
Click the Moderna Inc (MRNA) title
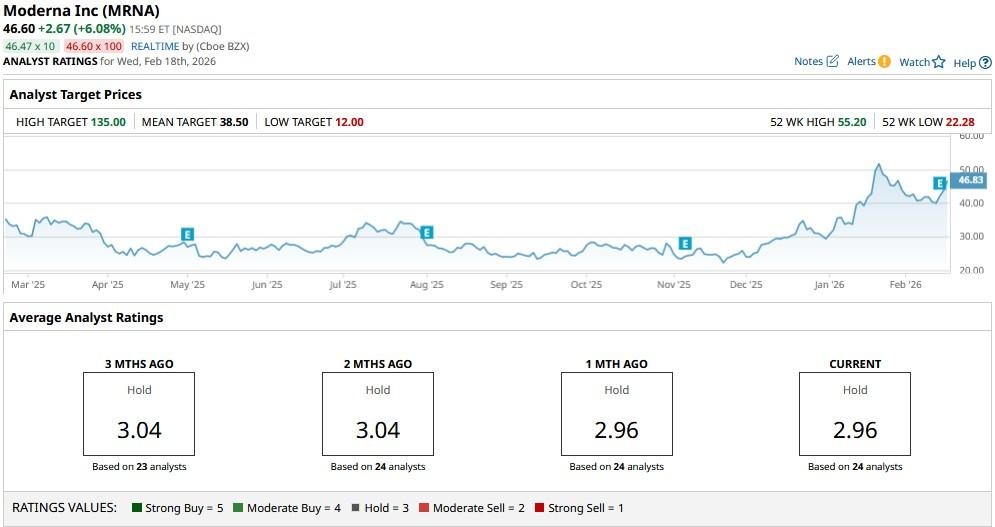[81, 11]
